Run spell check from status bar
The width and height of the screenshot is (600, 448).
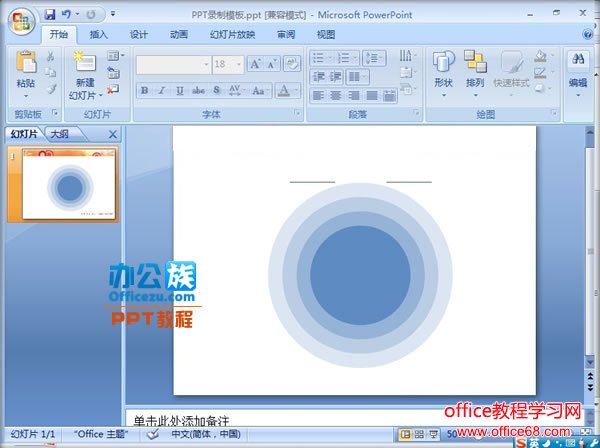point(153,434)
